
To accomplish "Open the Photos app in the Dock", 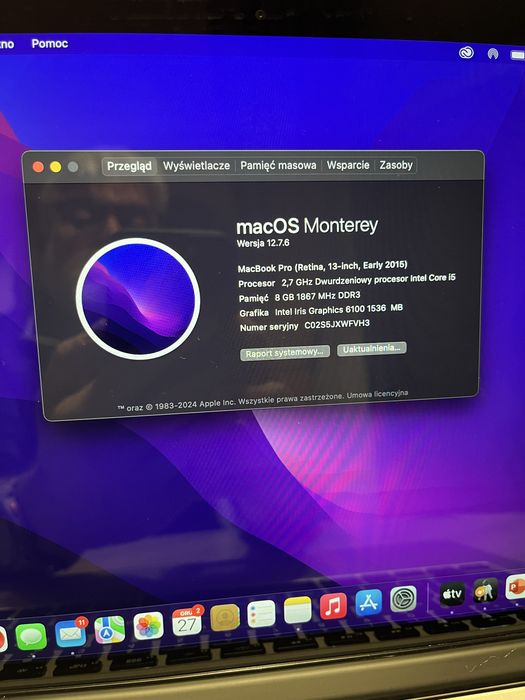I will [148, 626].
